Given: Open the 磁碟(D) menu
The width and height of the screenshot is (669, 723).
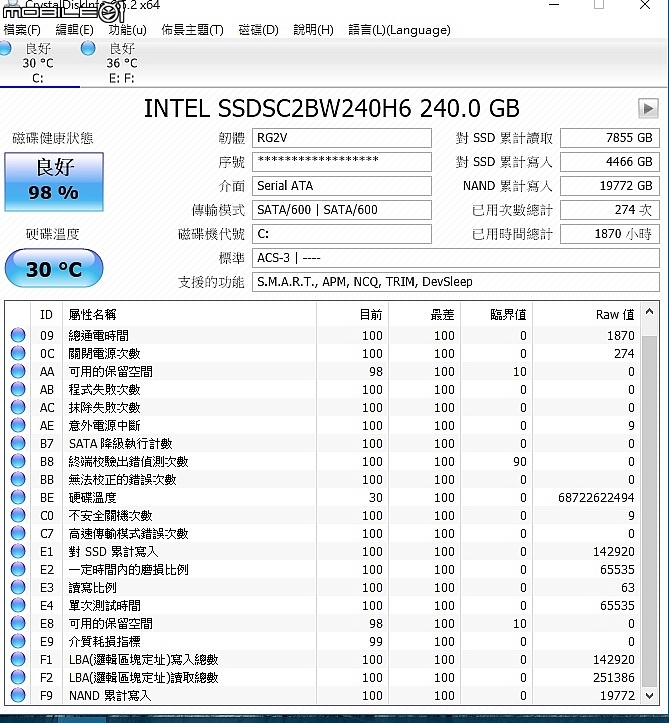Looking at the screenshot, I should pyautogui.click(x=258, y=30).
